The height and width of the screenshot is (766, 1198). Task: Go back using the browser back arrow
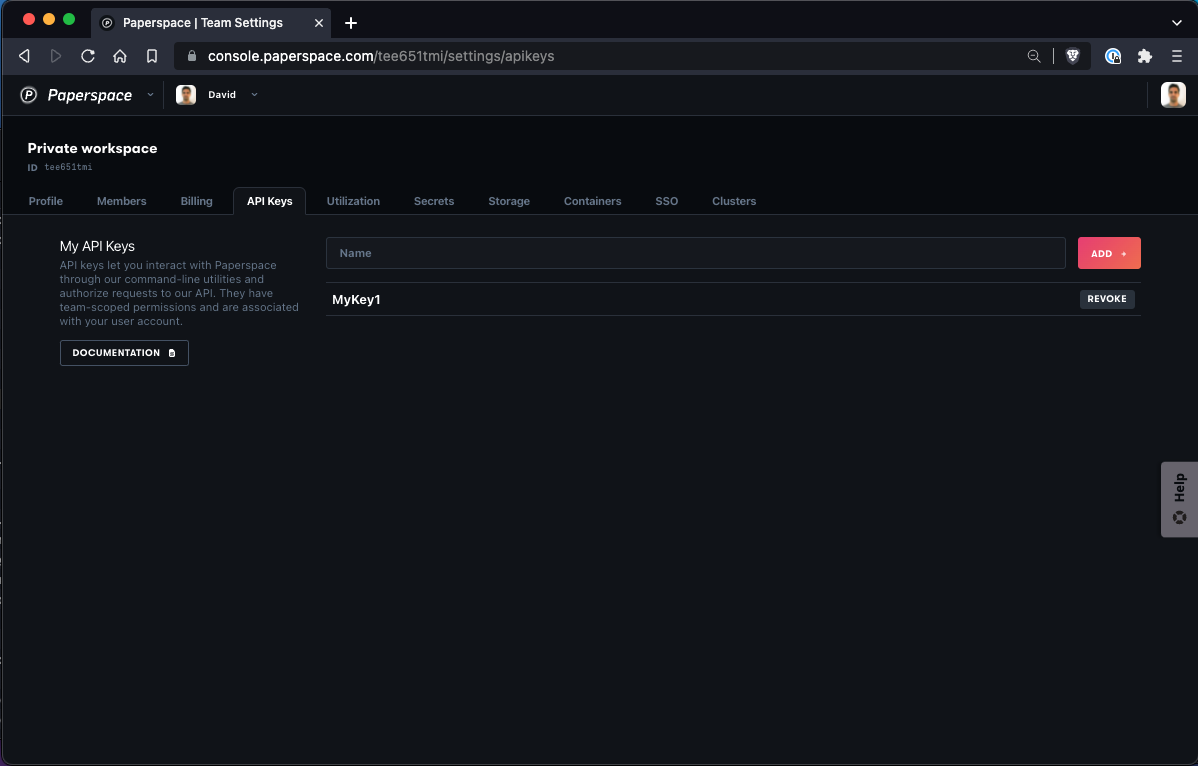[24, 56]
